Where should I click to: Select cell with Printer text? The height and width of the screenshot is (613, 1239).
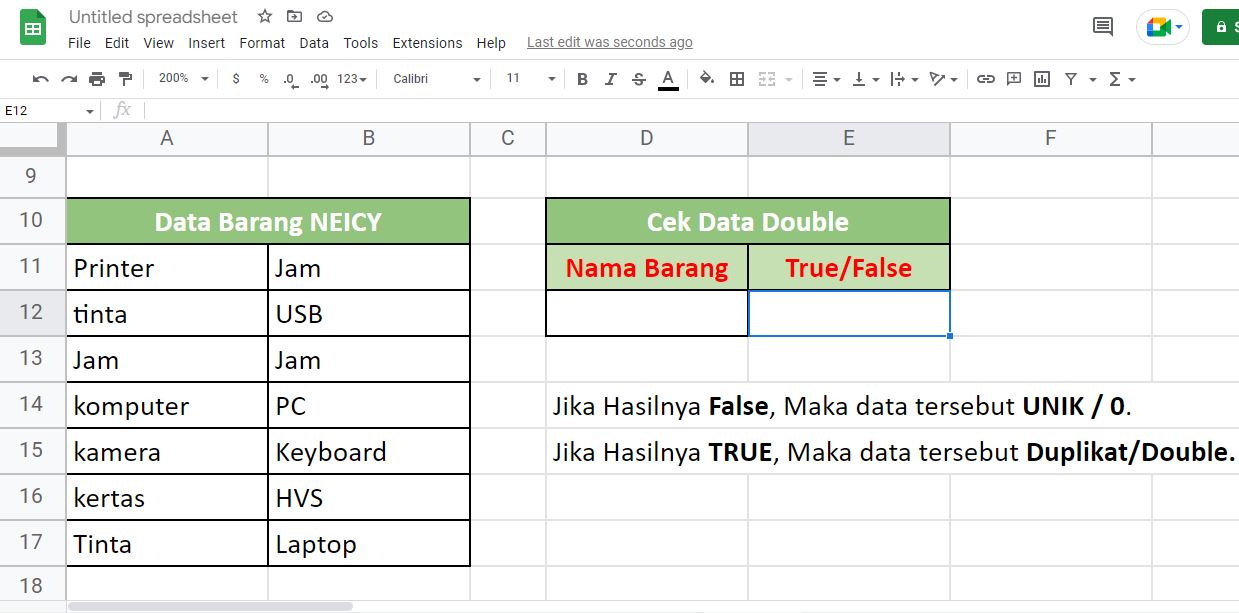click(x=167, y=268)
